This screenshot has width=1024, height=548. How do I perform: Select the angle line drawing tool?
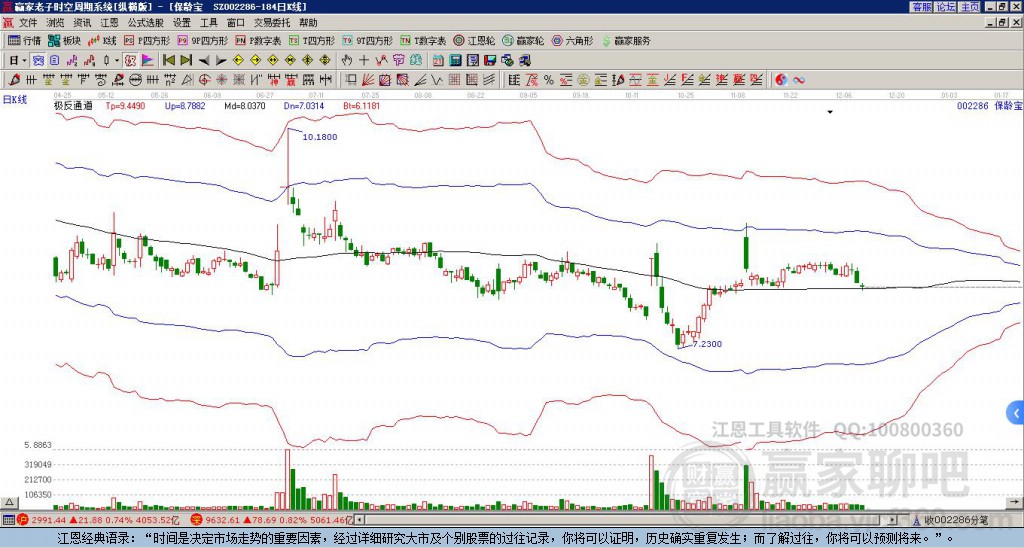click(x=420, y=80)
